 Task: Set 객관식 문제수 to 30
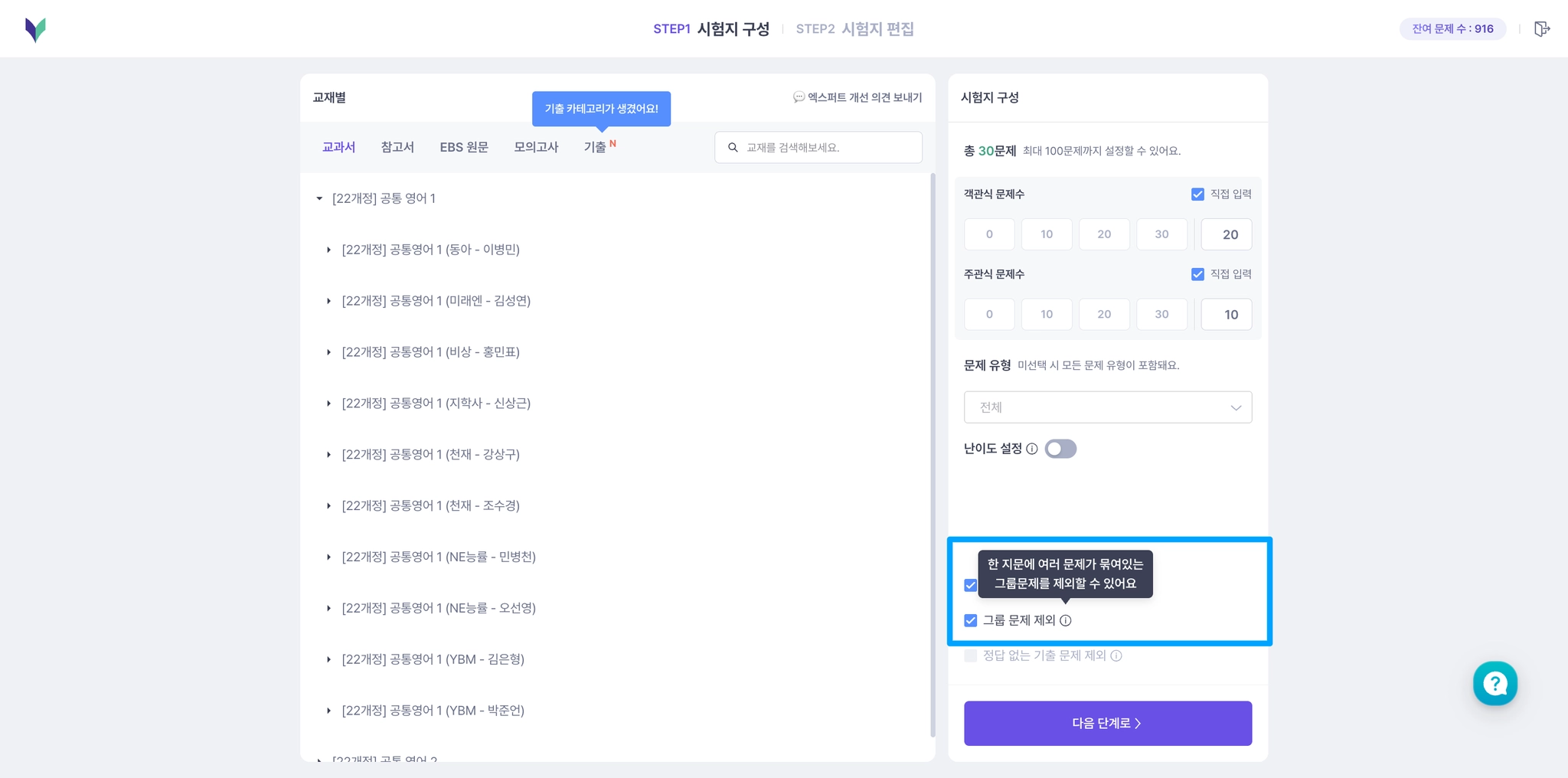tap(1161, 234)
